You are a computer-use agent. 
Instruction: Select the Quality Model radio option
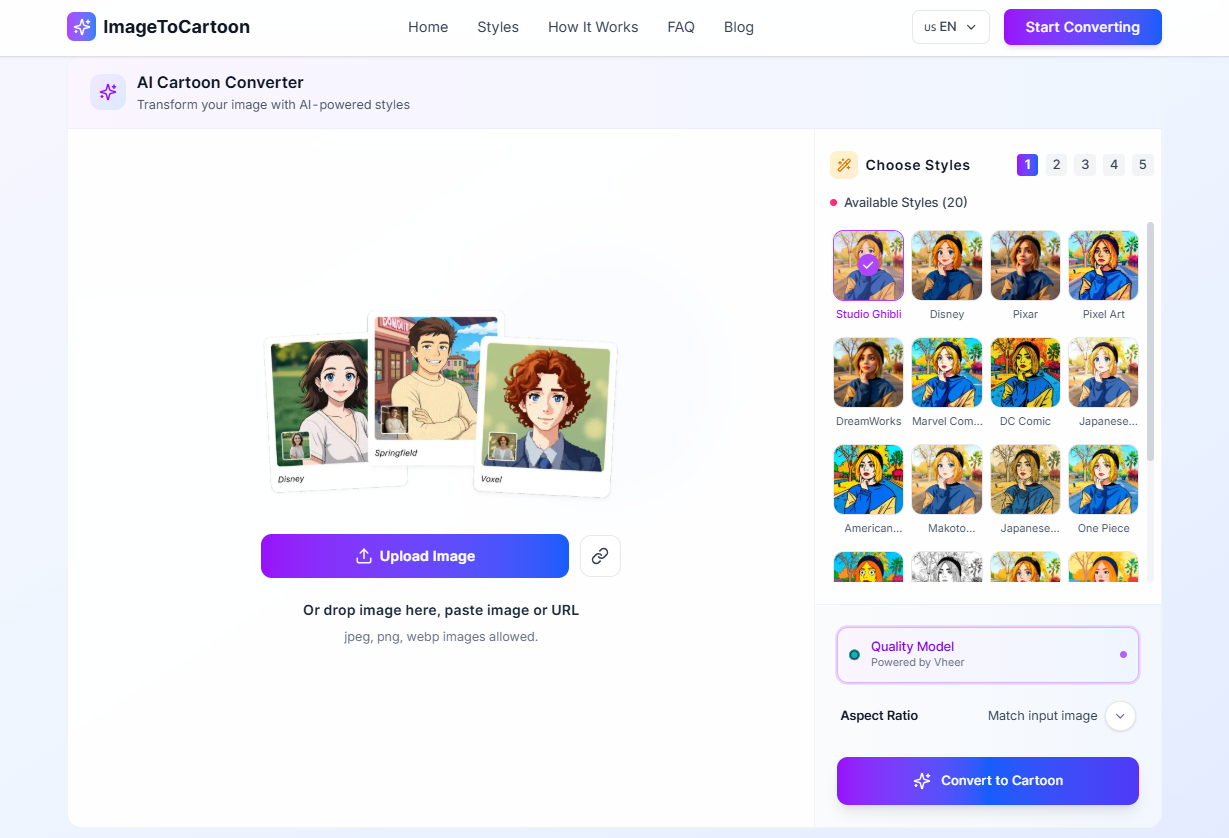click(x=854, y=655)
